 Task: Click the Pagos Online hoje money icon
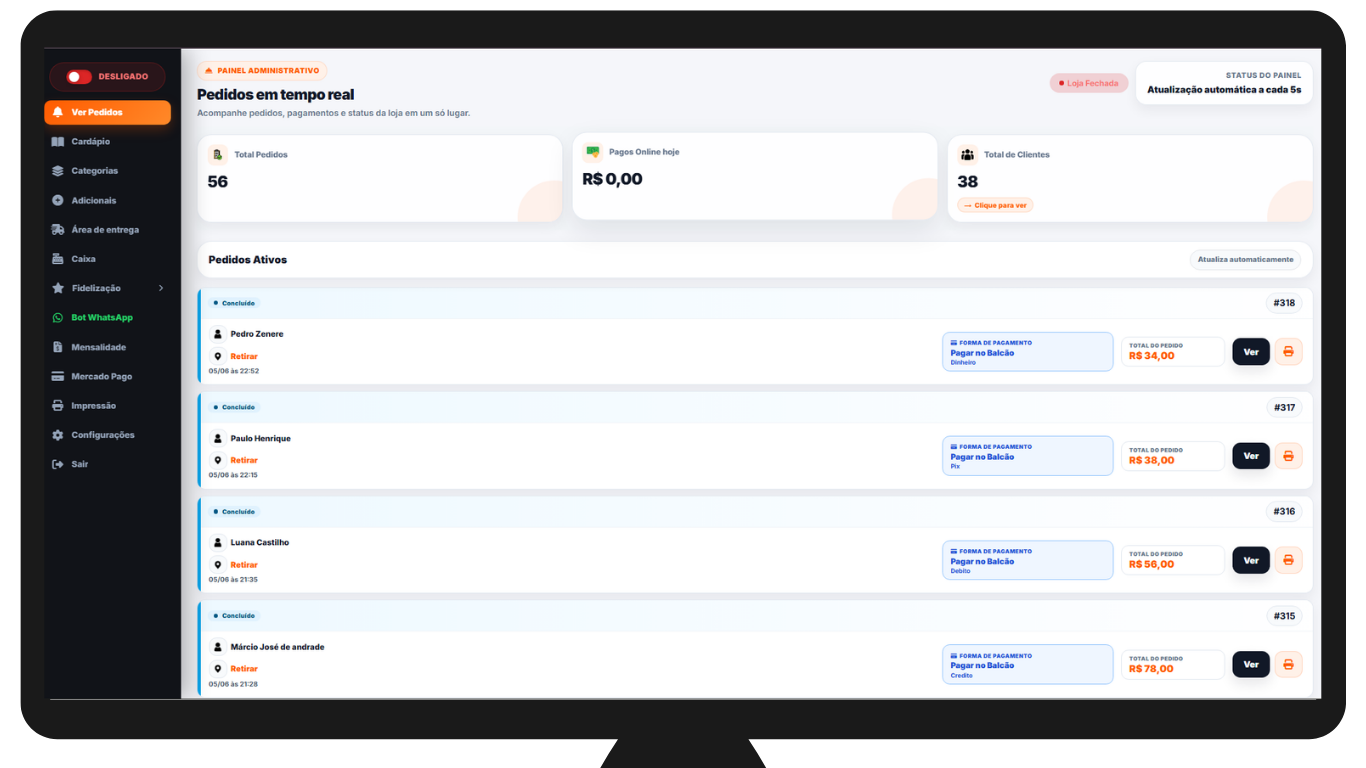pyautogui.click(x=593, y=152)
